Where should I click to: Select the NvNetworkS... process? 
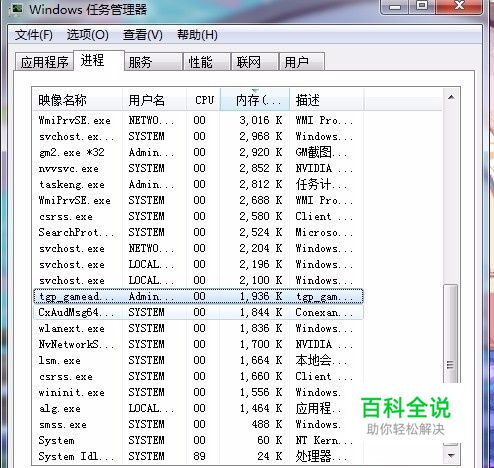[198, 344]
